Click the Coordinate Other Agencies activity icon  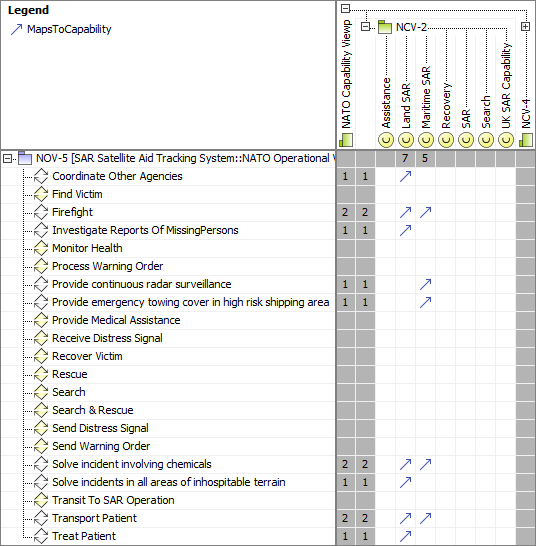[41, 176]
